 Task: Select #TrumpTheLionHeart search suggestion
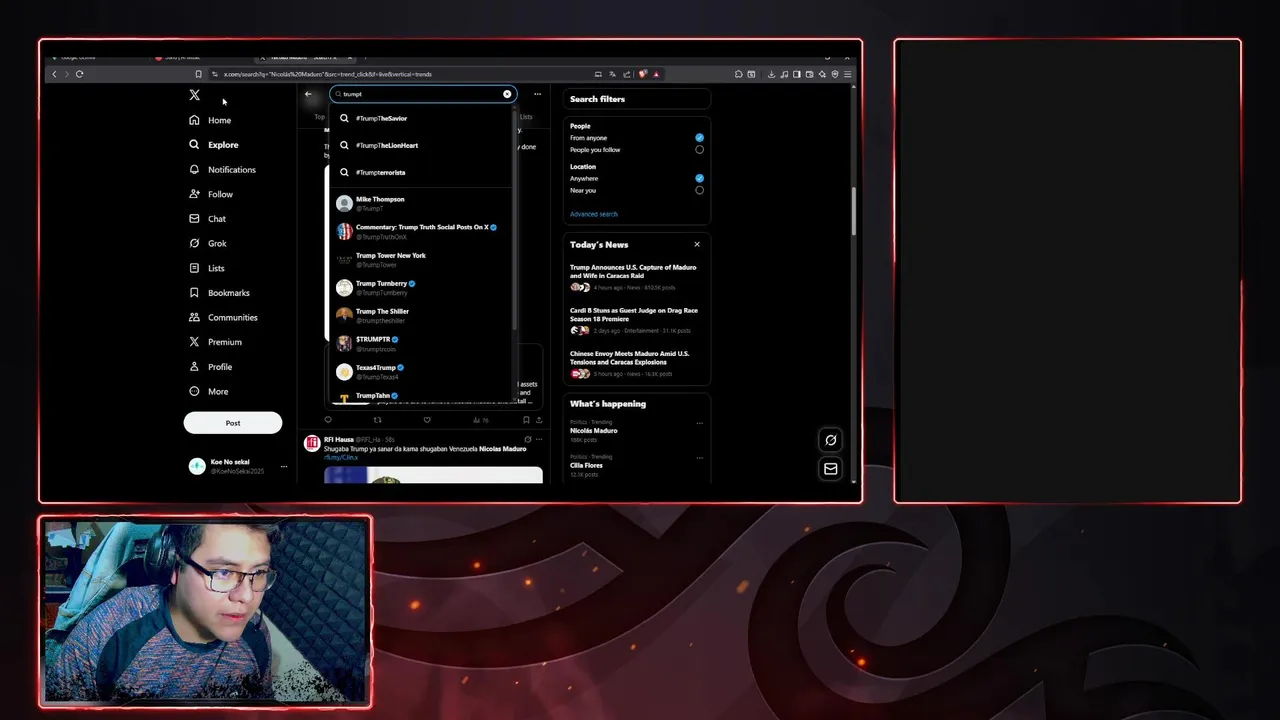[421, 145]
